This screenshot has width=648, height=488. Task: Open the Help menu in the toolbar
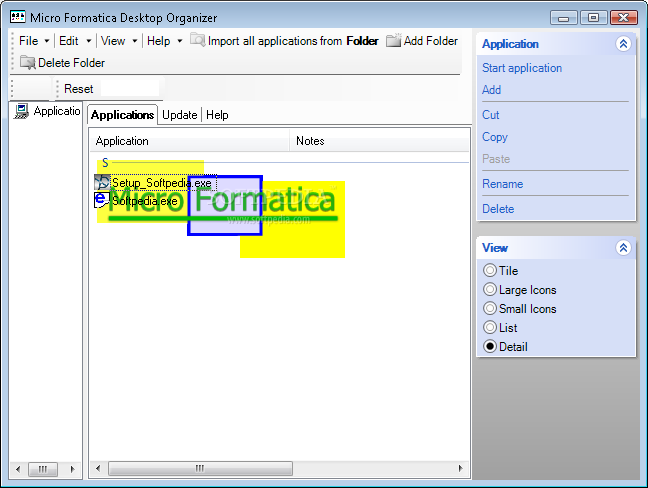click(x=158, y=41)
